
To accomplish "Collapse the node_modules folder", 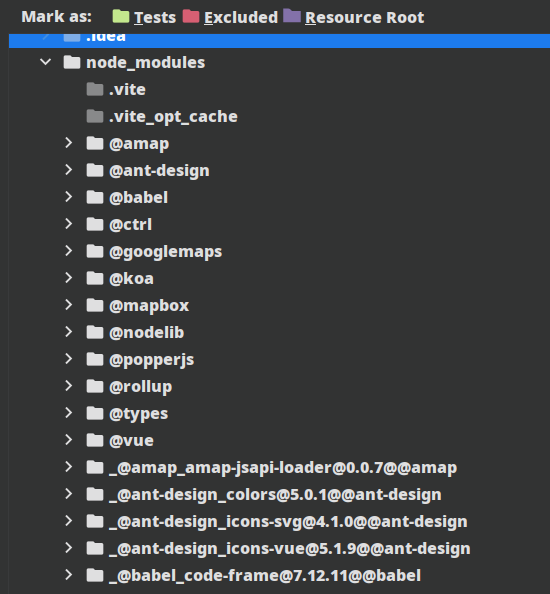I will [46, 62].
